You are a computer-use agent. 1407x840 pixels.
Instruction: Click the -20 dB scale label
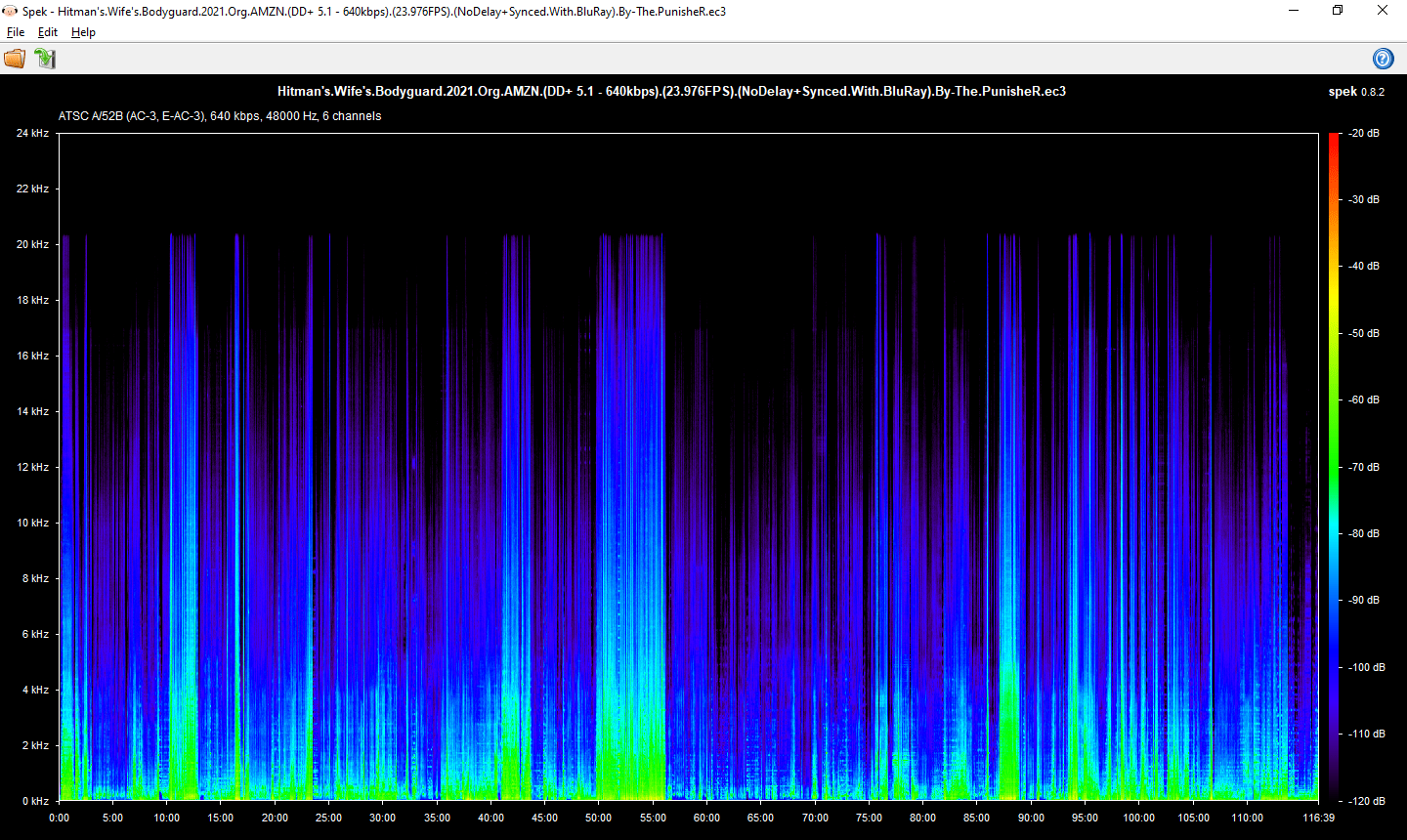tap(1364, 133)
